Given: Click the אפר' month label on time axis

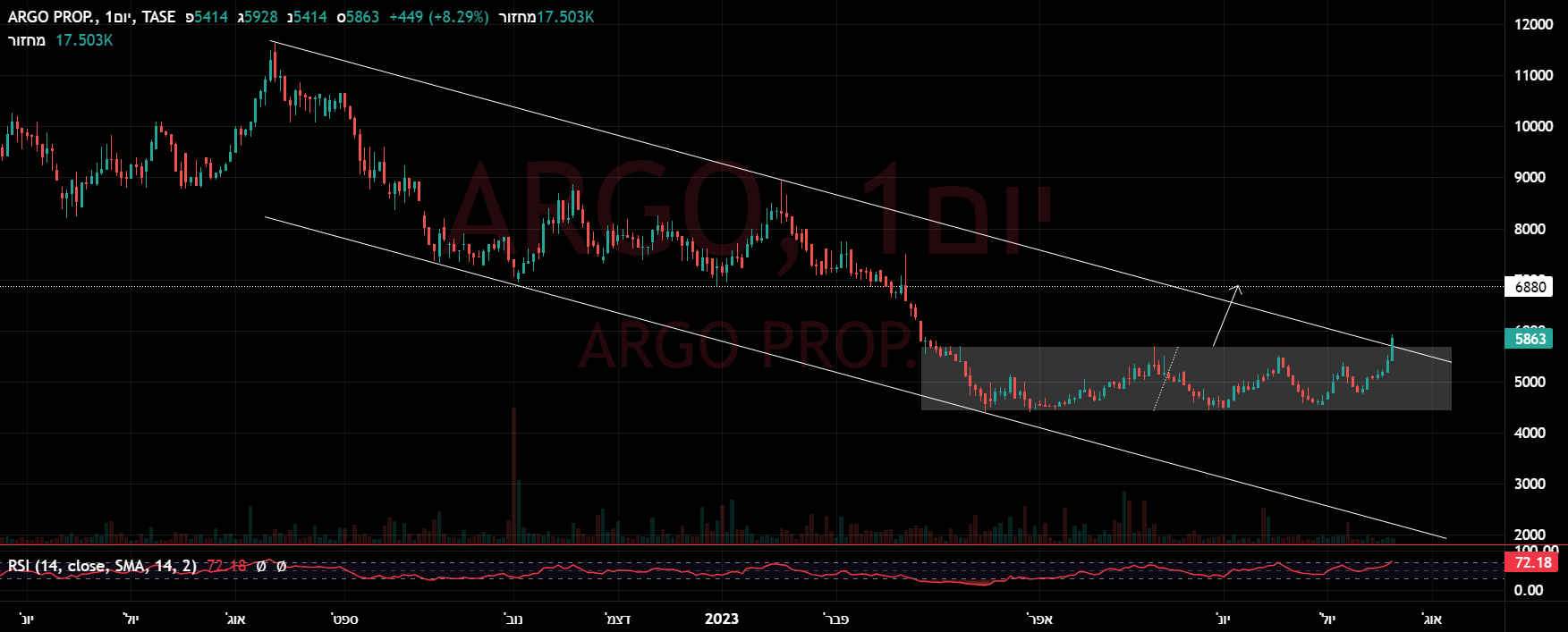Looking at the screenshot, I should (x=1040, y=619).
